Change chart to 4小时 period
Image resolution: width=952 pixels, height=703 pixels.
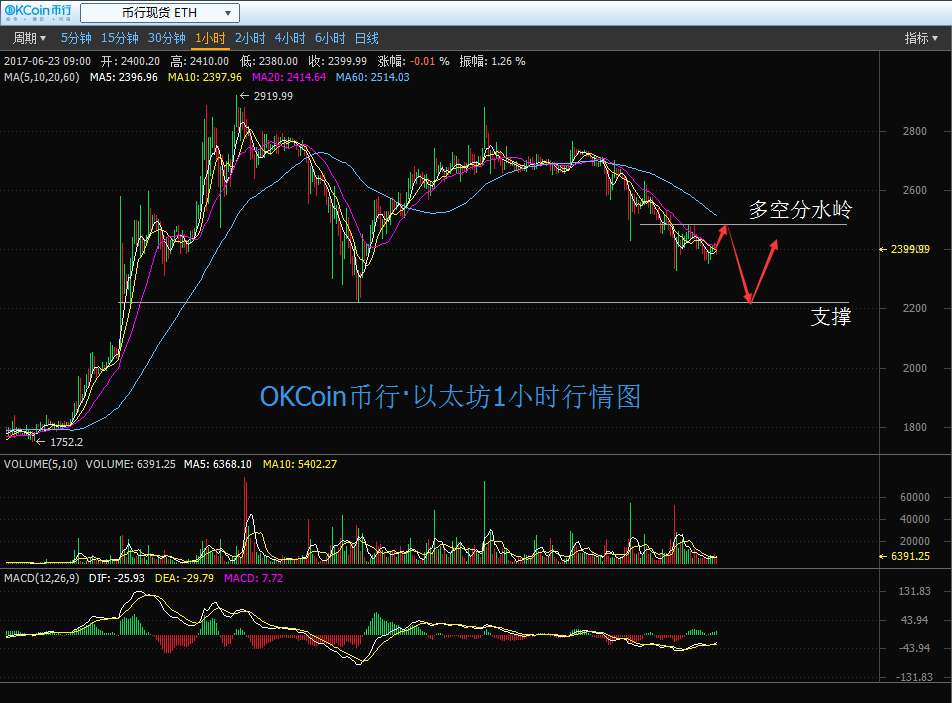coord(289,38)
